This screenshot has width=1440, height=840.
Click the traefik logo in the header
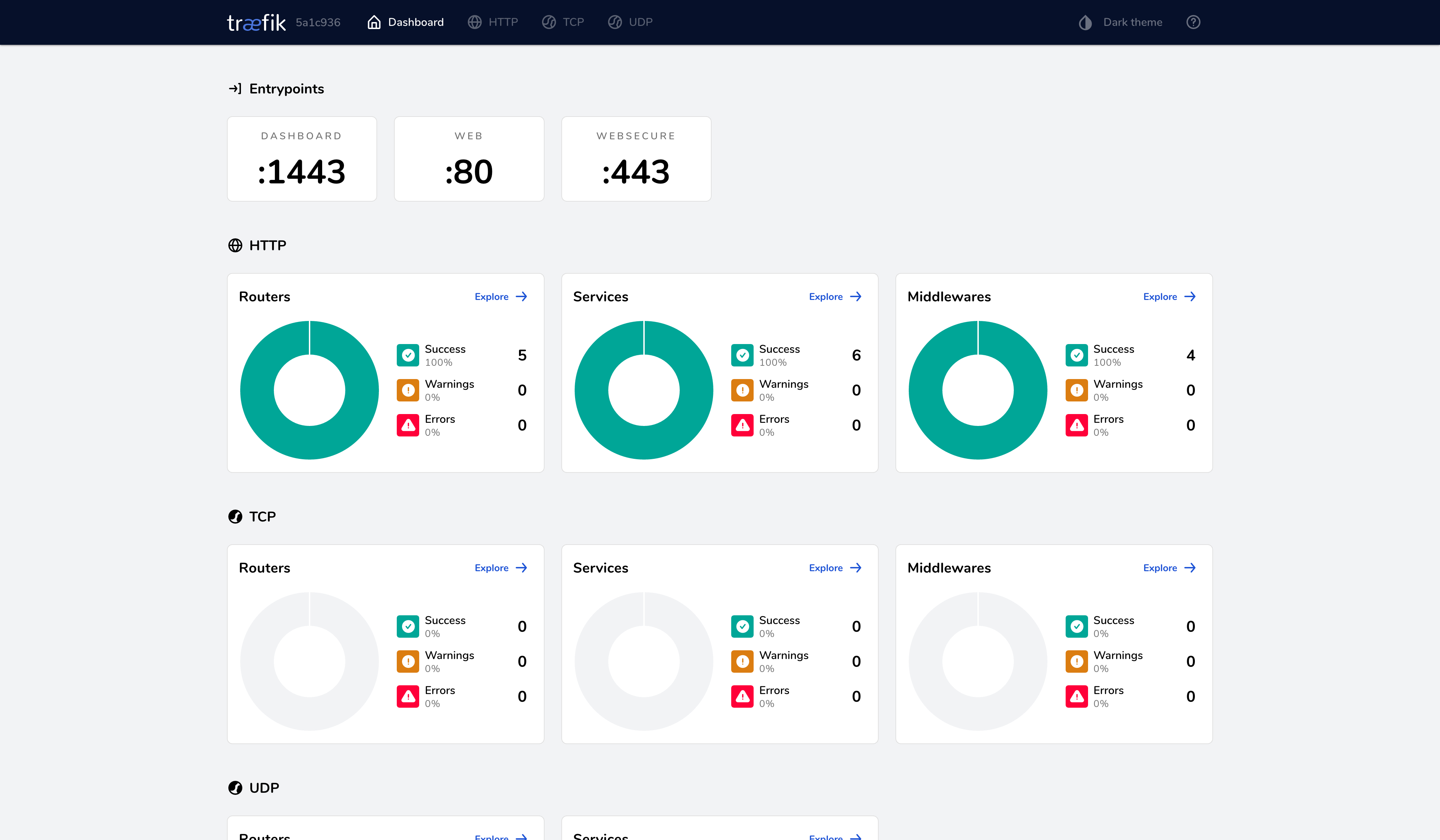coord(256,22)
